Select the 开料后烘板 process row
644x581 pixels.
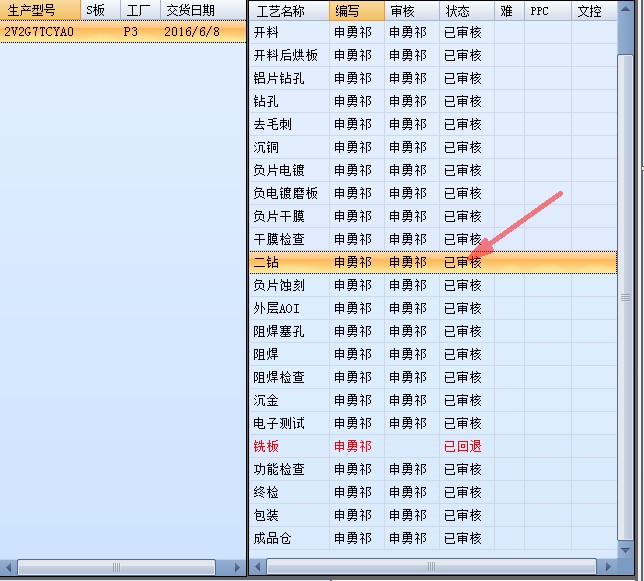(x=433, y=55)
